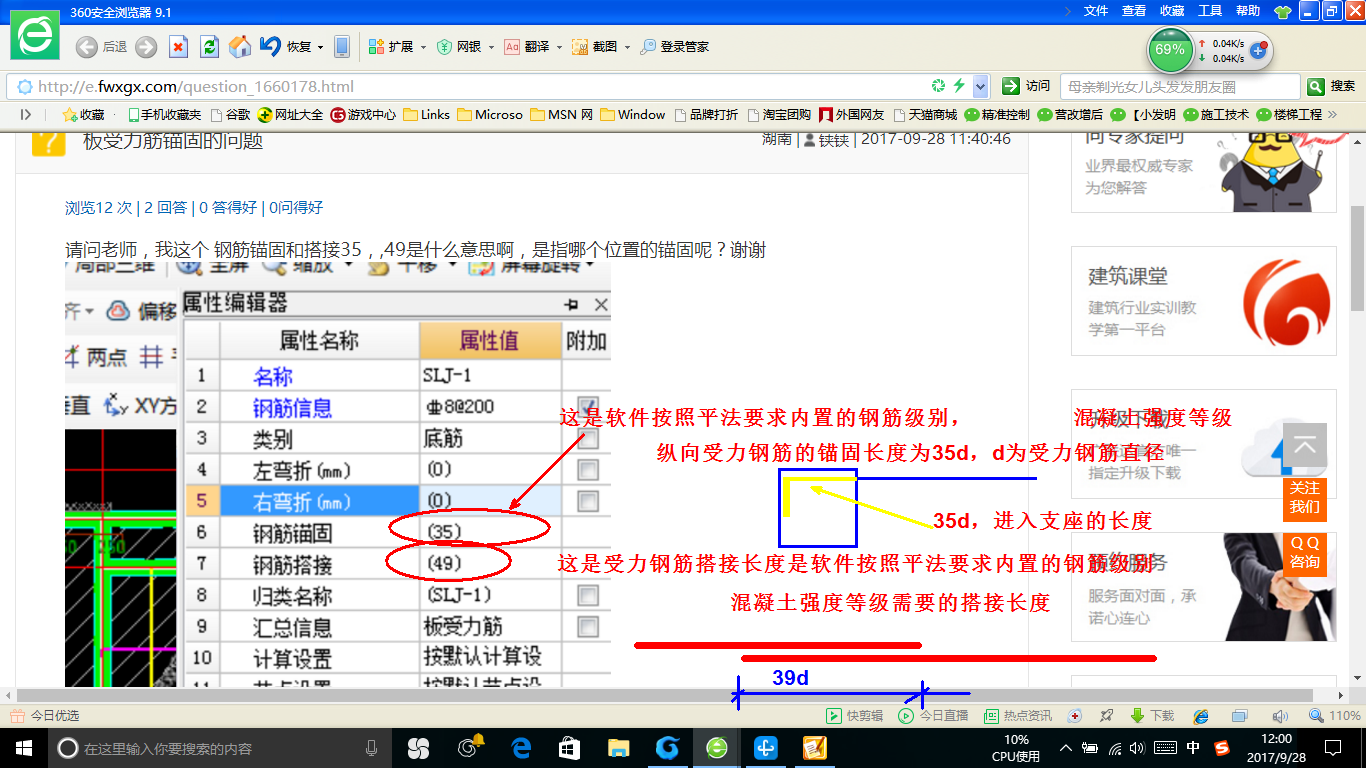Open the 快剪辑 video editor icon
The height and width of the screenshot is (768, 1366).
855,716
